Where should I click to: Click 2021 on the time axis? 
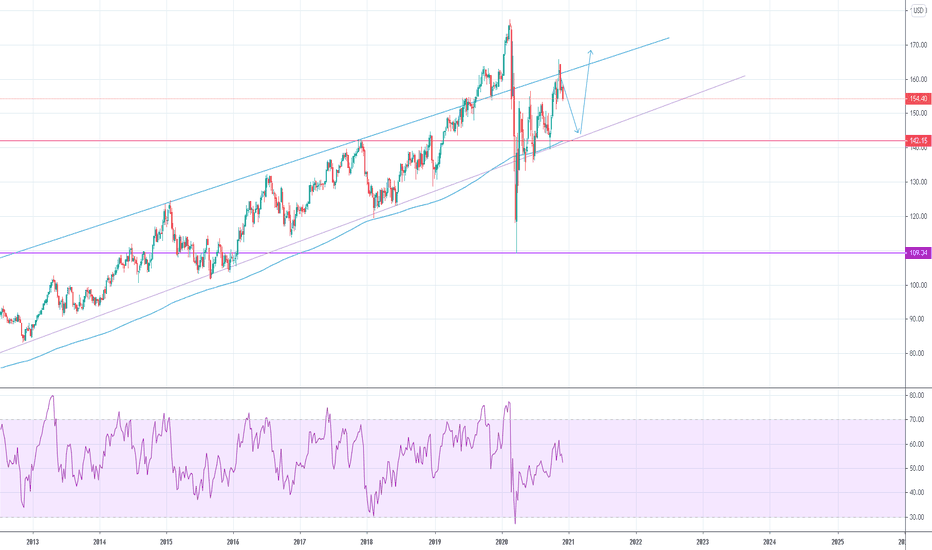coord(569,542)
